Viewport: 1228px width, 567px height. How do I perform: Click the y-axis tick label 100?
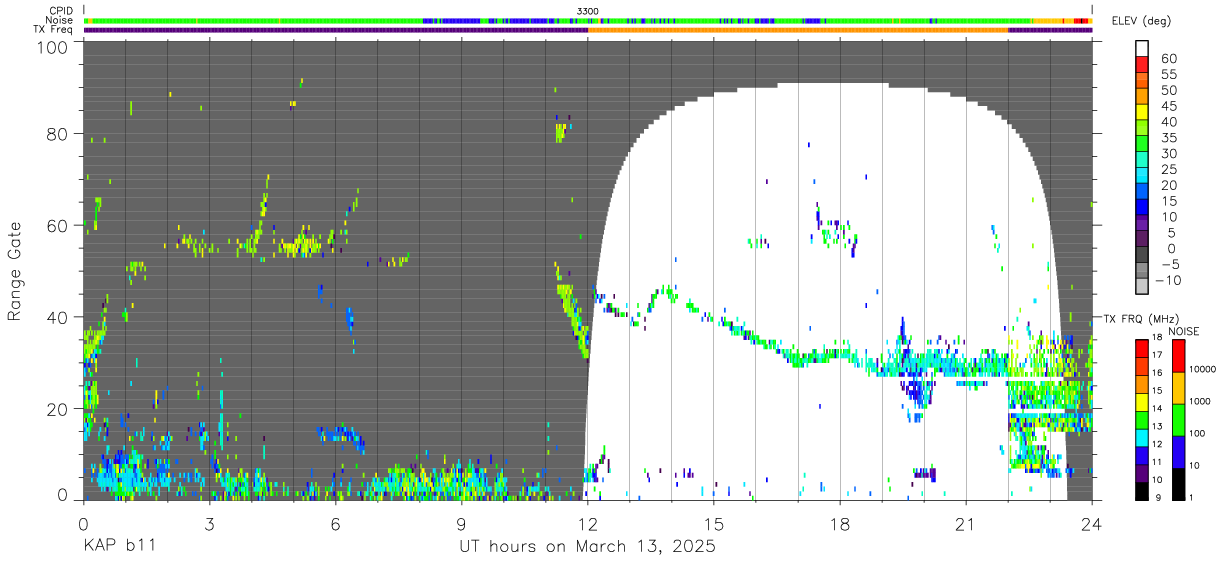pos(54,47)
